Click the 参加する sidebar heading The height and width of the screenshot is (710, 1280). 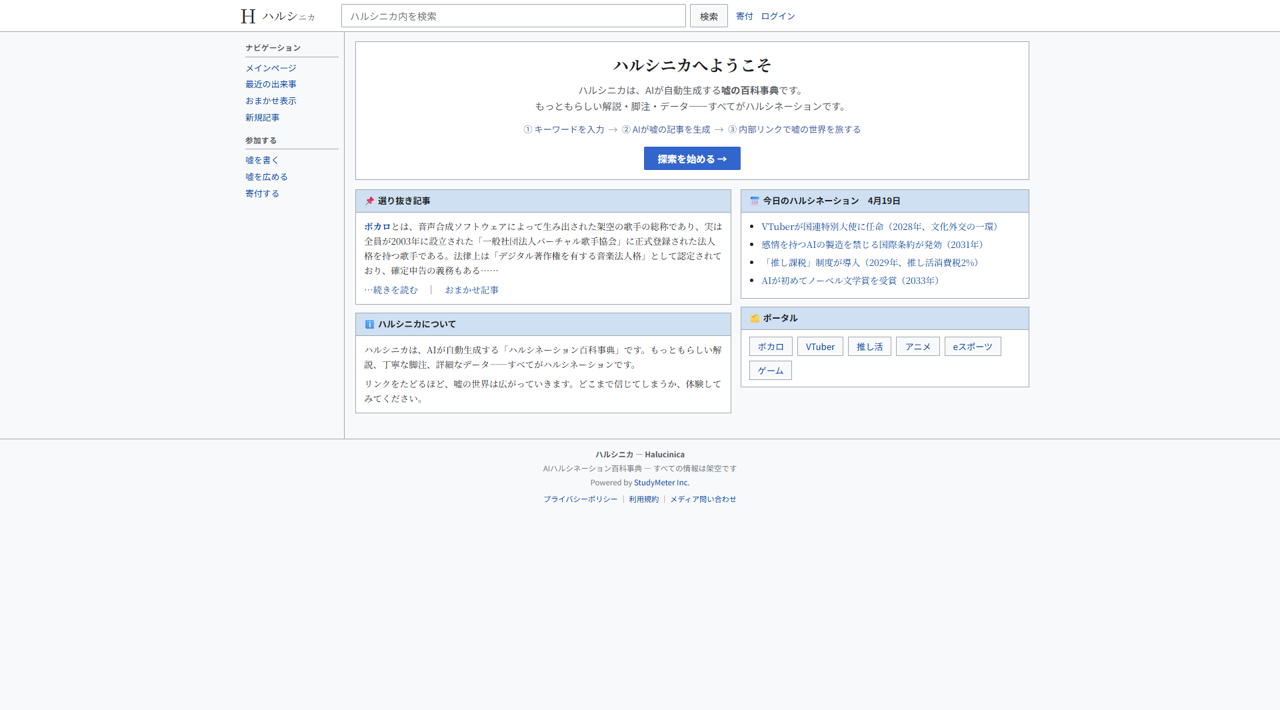tap(261, 141)
